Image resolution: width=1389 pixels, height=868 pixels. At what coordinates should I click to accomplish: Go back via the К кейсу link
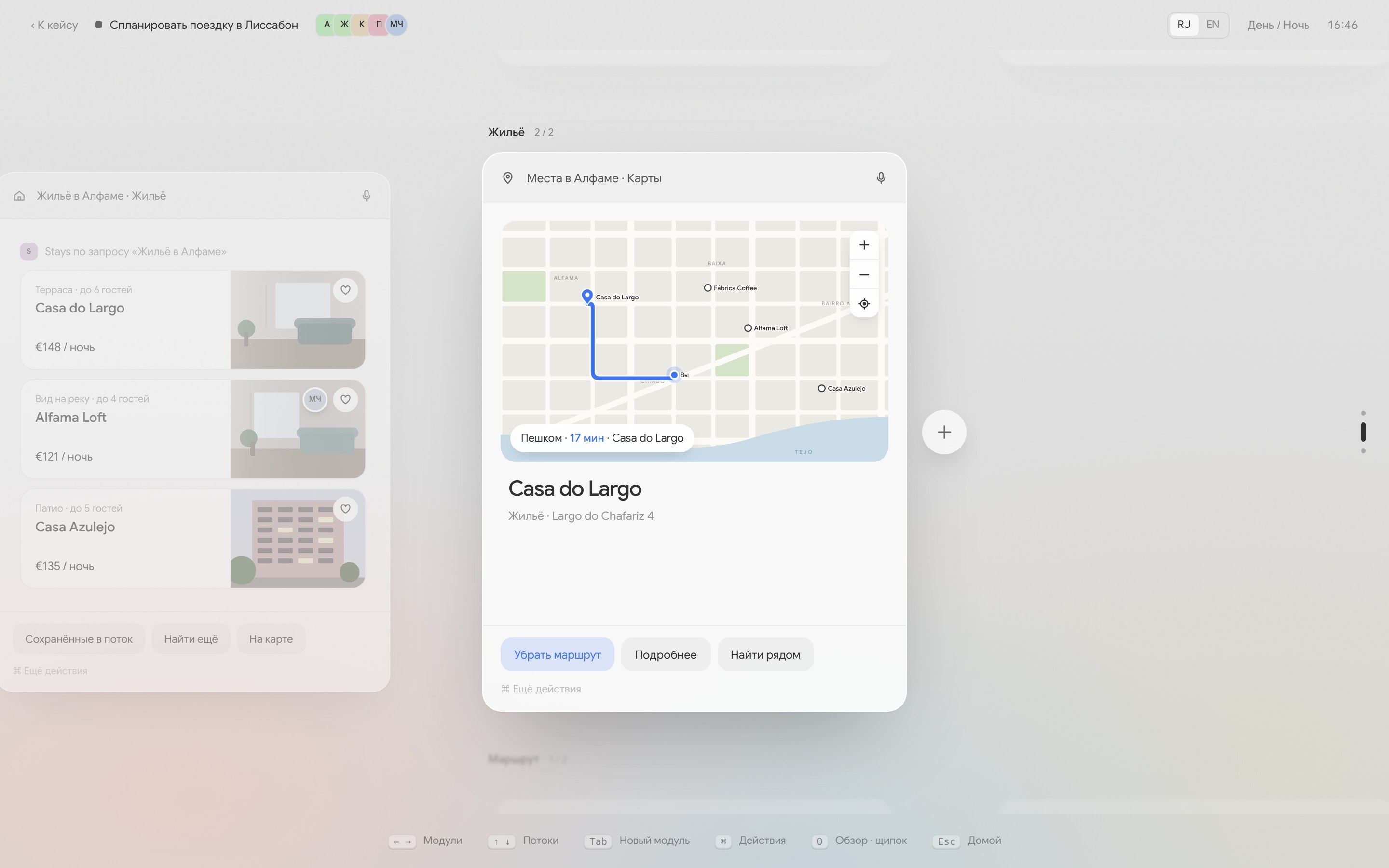54,25
